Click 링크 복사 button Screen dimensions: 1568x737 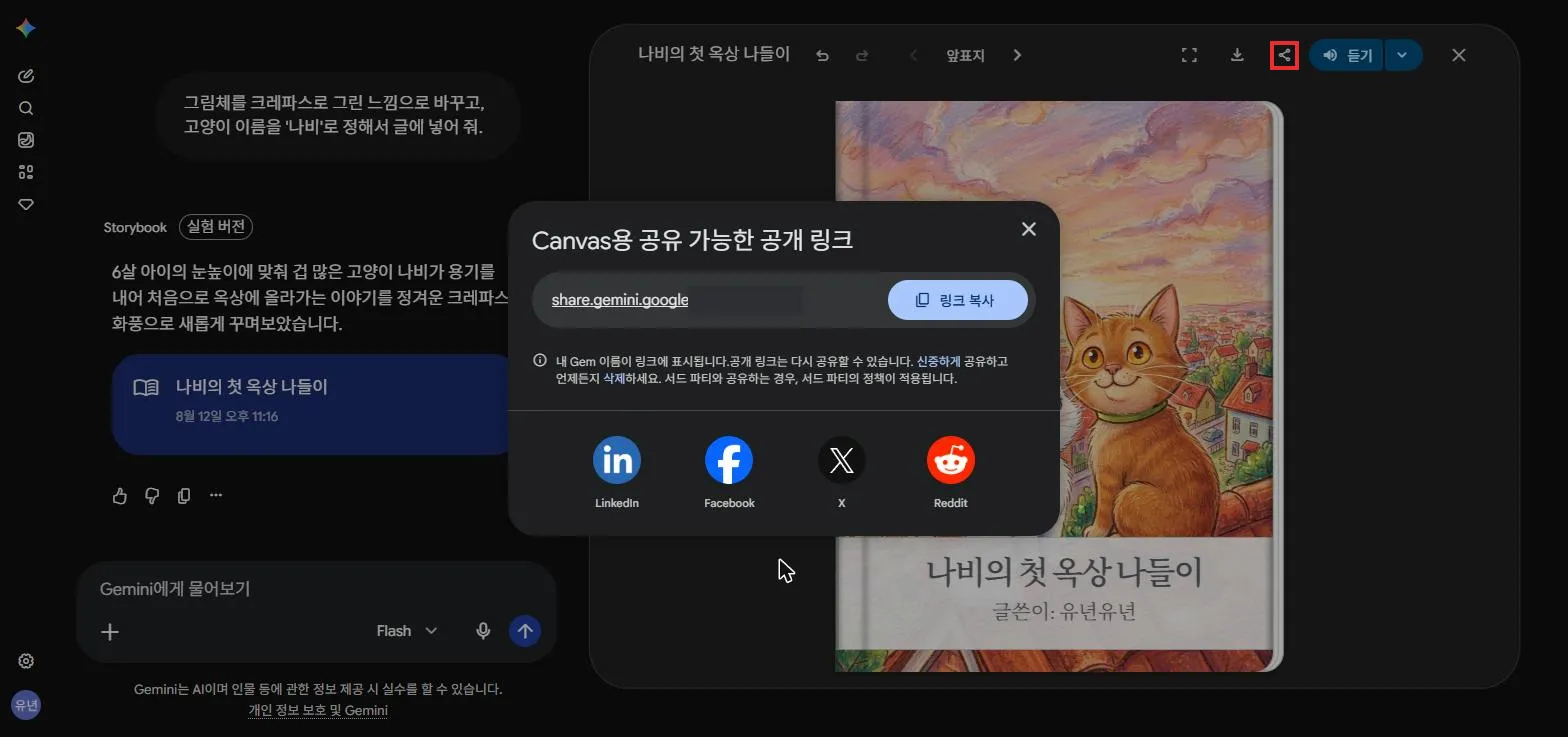(x=957, y=300)
